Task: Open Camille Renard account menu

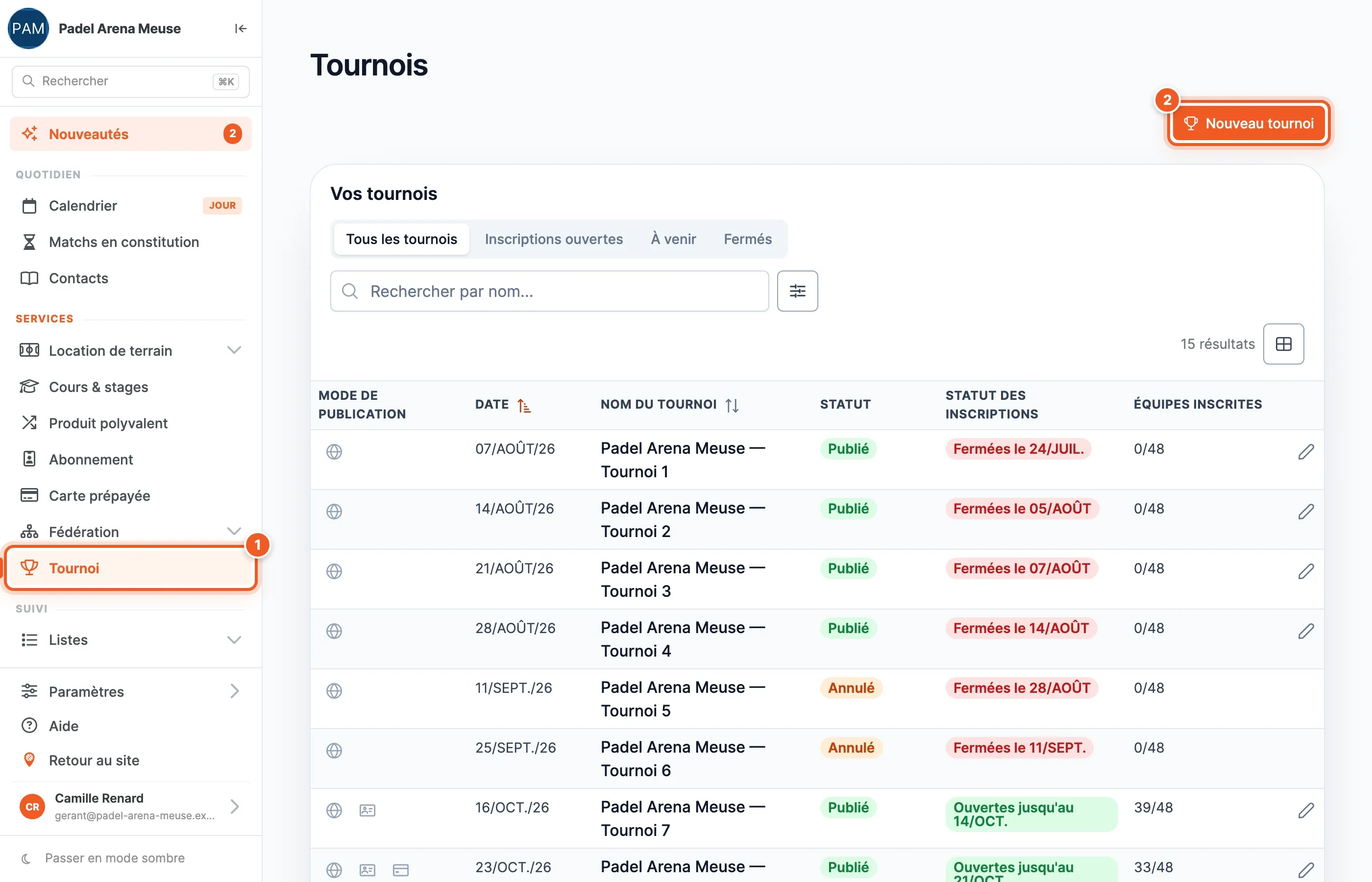Action: [x=130, y=807]
